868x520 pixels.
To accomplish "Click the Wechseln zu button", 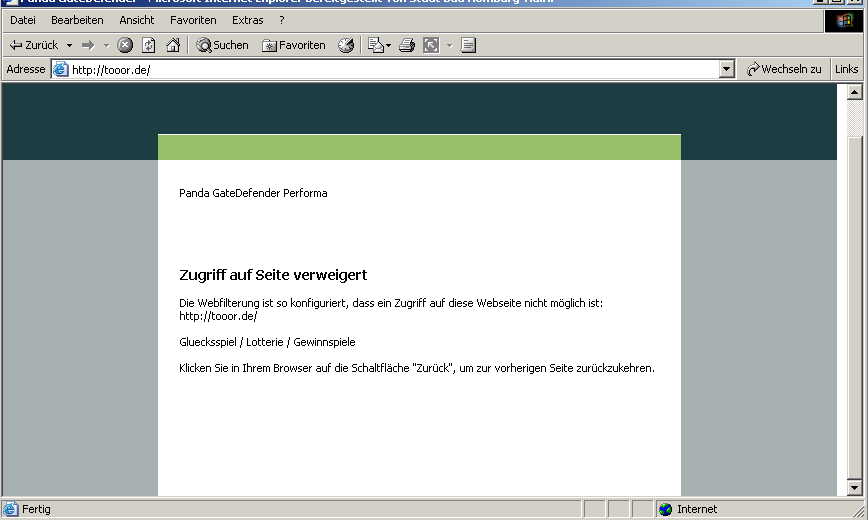I will pos(784,69).
